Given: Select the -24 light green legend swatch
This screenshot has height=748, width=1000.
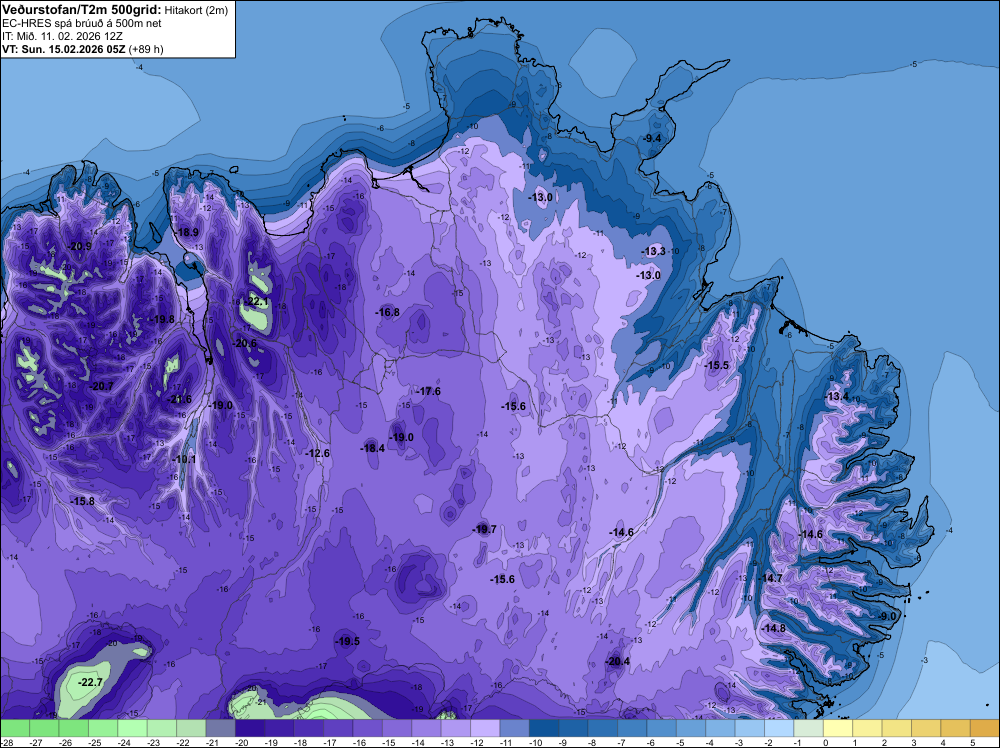Looking at the screenshot, I should [x=133, y=728].
